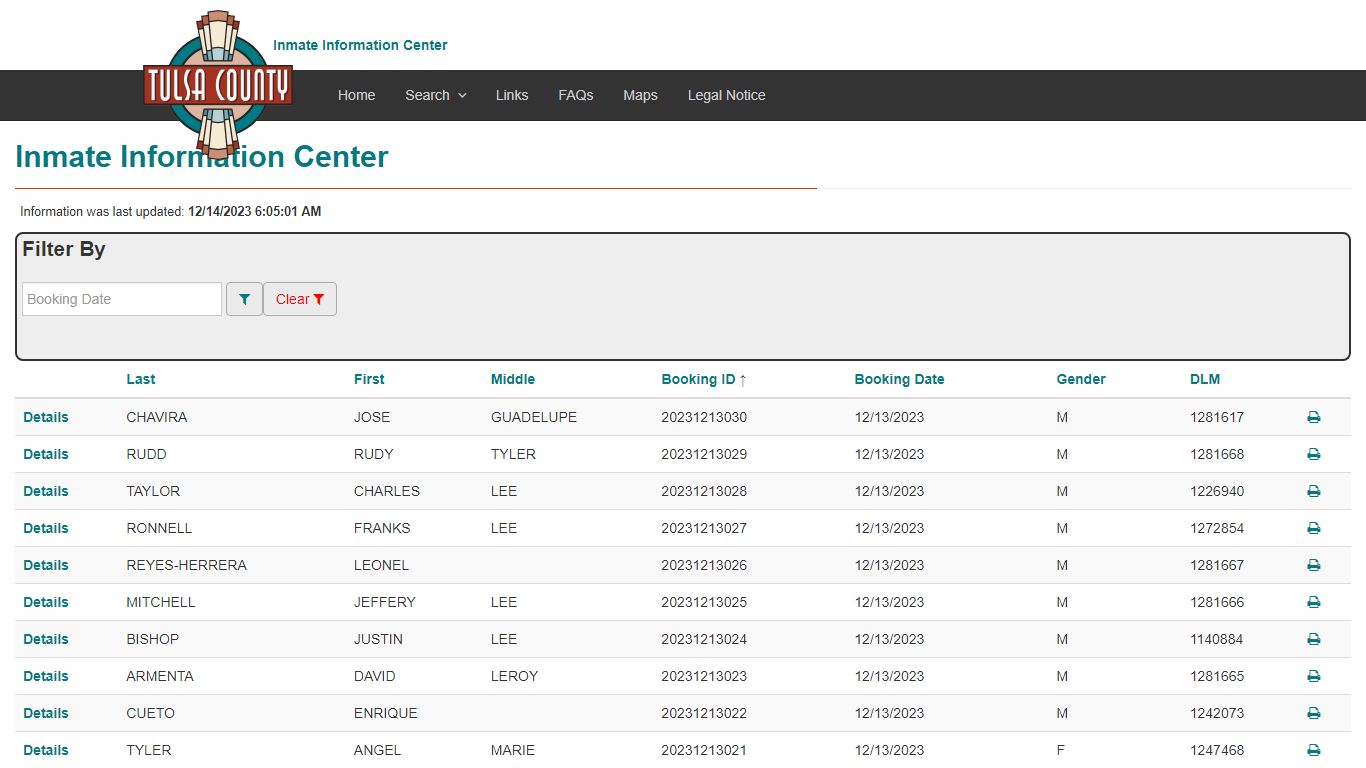1366x768 pixels.
Task: Click the large Inmate Information Center heading
Action: click(202, 157)
